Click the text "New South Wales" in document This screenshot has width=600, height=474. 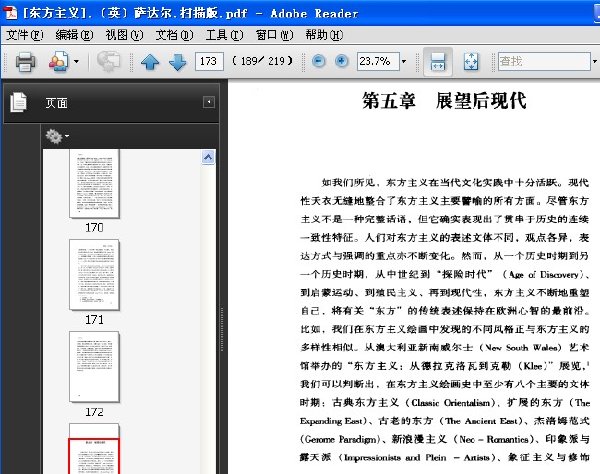520,347
